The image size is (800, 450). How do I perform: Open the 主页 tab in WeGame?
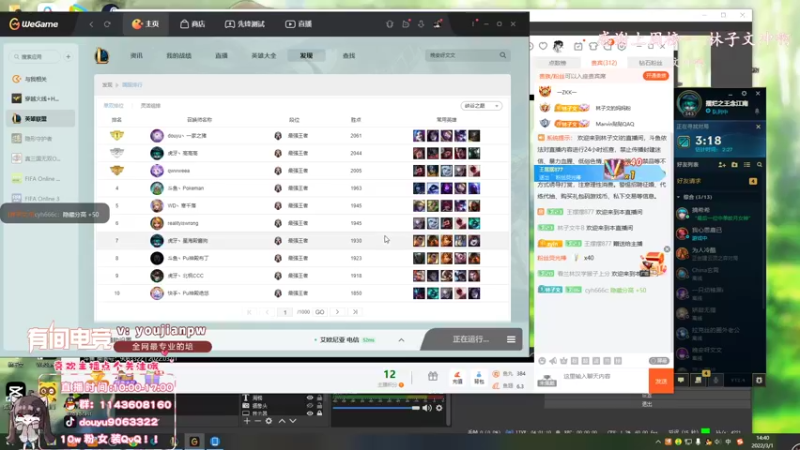(145, 24)
